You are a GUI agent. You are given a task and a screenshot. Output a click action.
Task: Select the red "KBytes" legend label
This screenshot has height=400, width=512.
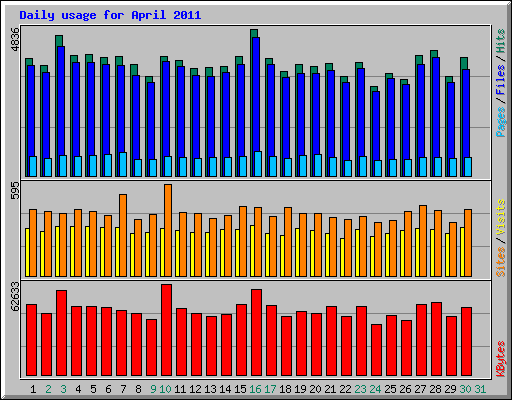[500, 359]
